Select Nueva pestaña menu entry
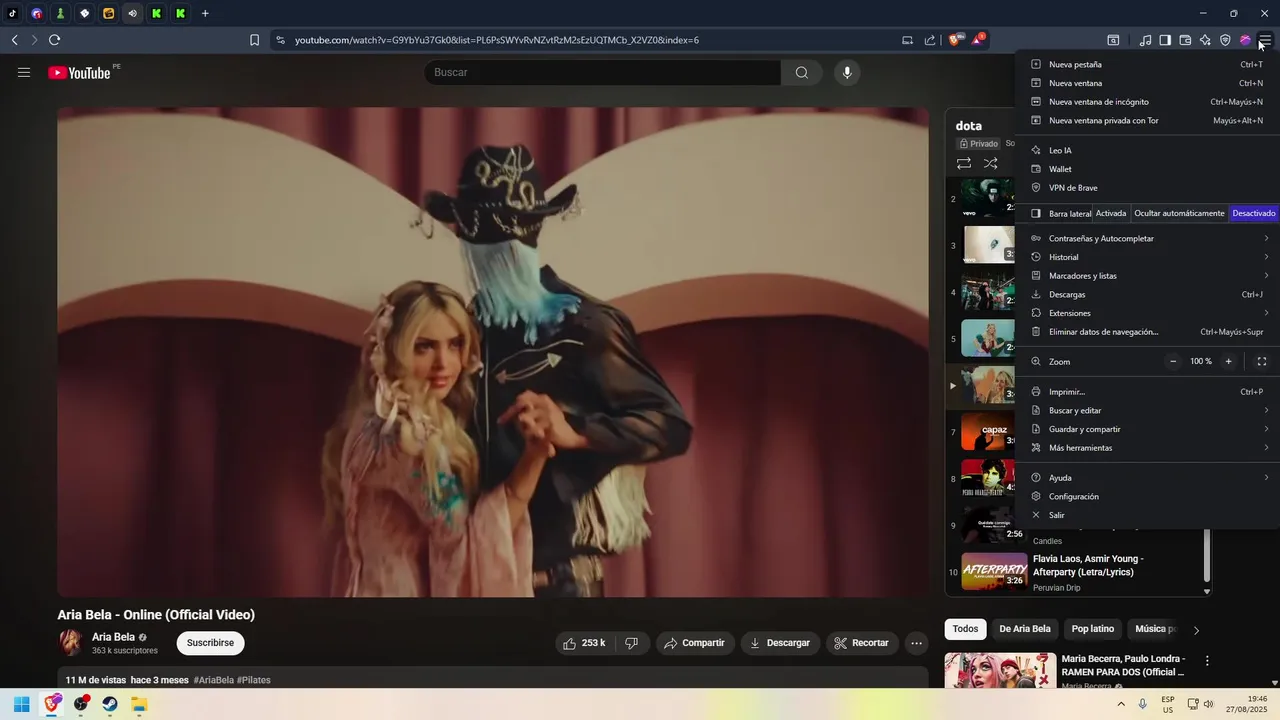Viewport: 1280px width, 720px height. pyautogui.click(x=1147, y=64)
